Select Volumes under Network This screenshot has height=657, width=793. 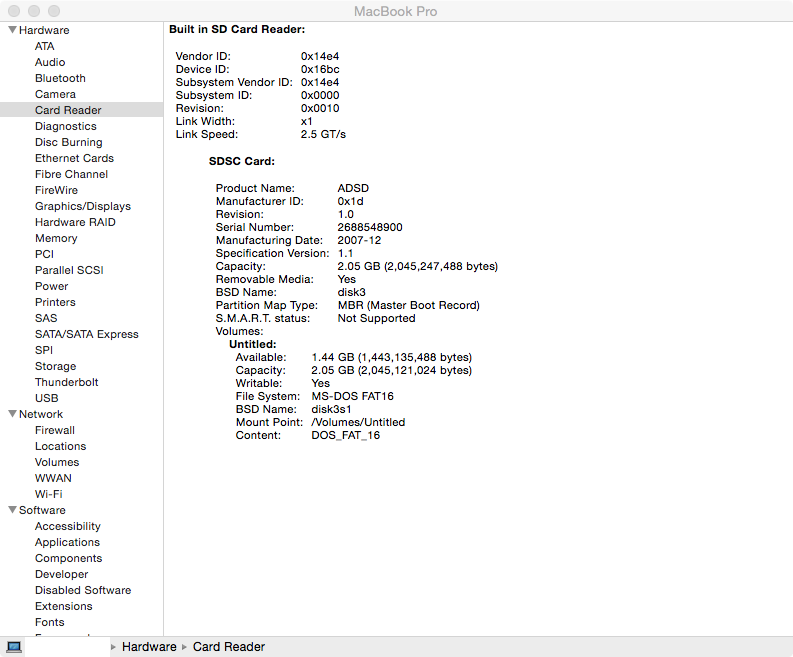point(57,462)
